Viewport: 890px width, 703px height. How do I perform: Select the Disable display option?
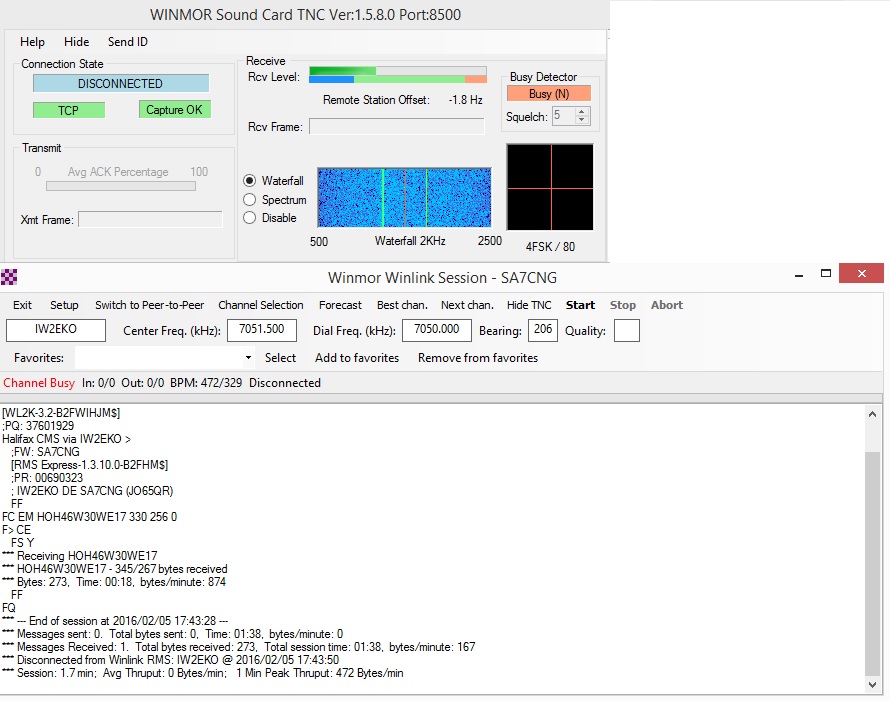(249, 218)
